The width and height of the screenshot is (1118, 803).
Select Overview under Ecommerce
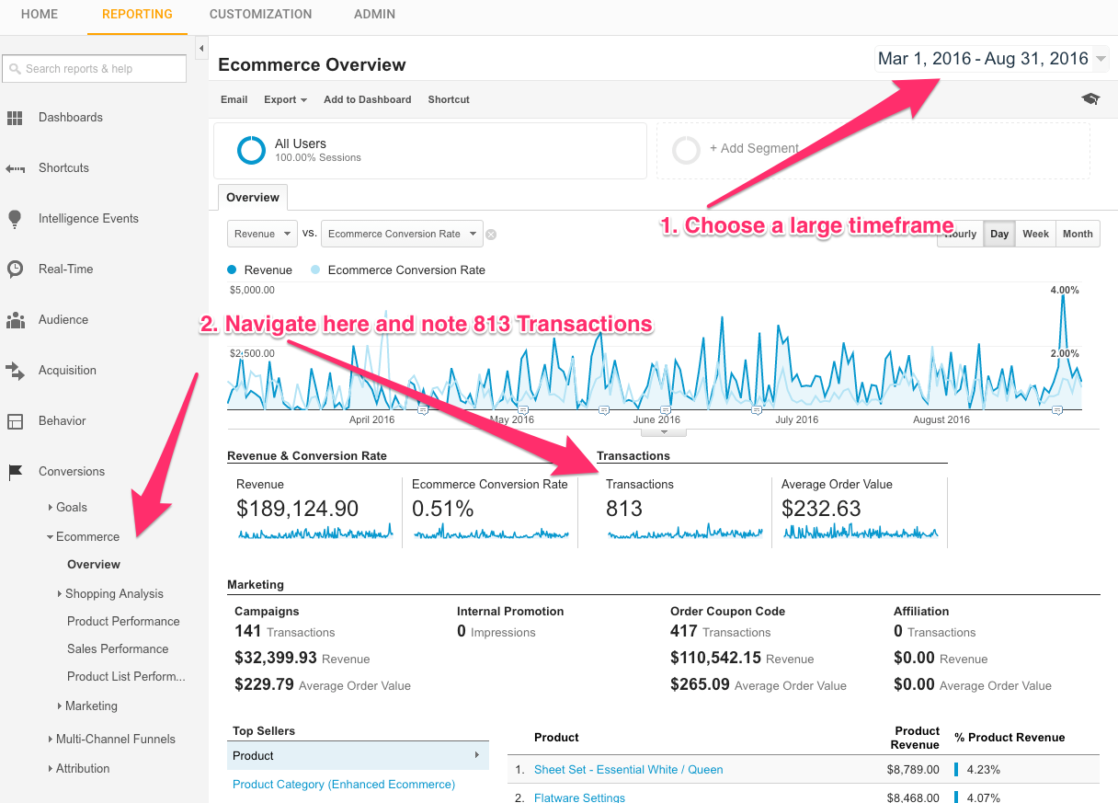tap(93, 564)
